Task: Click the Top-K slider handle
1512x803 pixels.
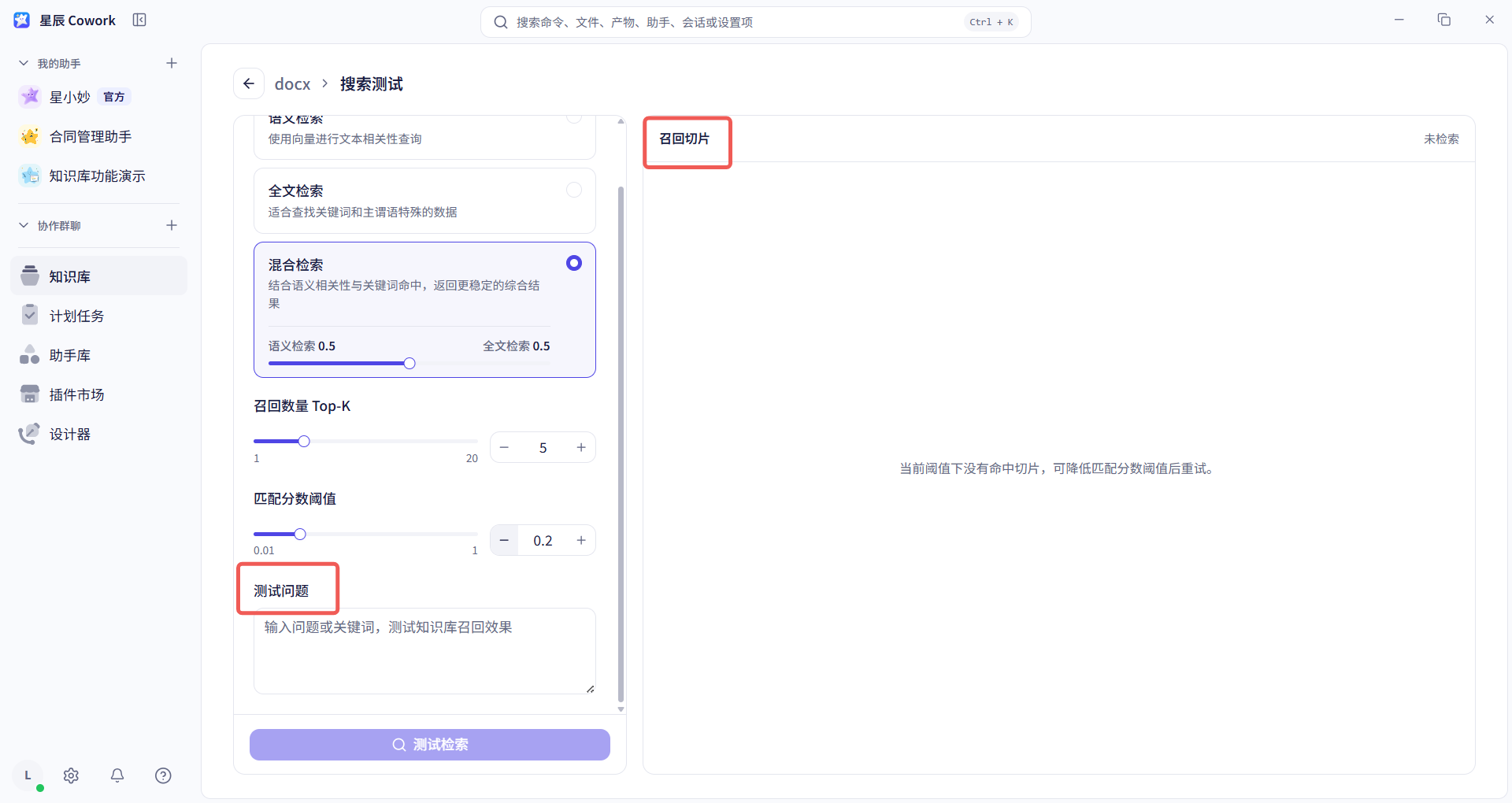Action: pos(304,441)
